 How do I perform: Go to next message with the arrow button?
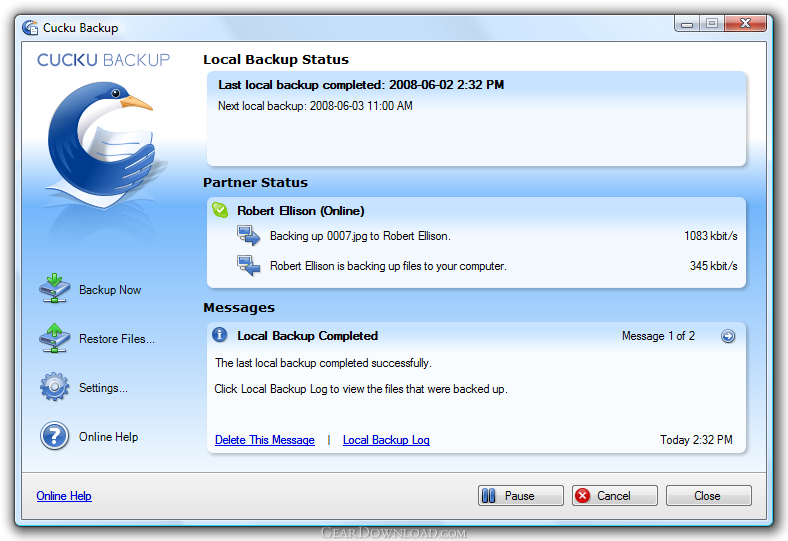pyautogui.click(x=728, y=336)
